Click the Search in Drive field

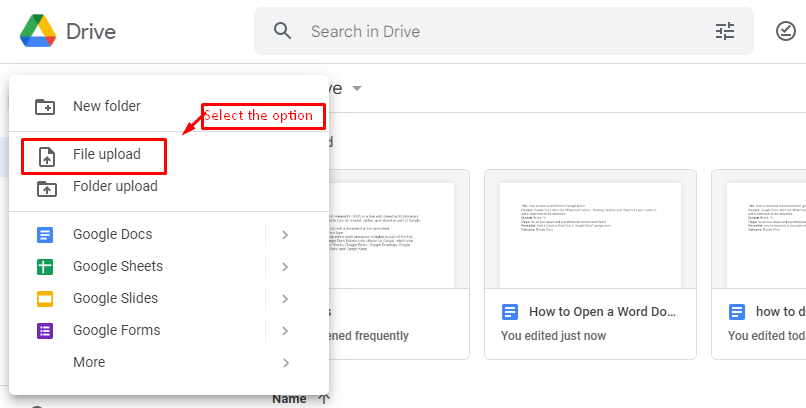504,31
